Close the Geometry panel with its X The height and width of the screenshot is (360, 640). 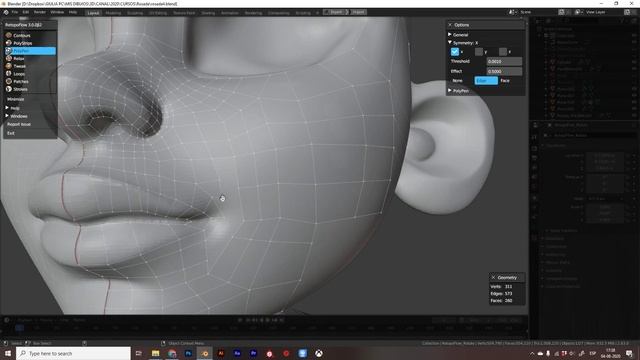coord(493,278)
